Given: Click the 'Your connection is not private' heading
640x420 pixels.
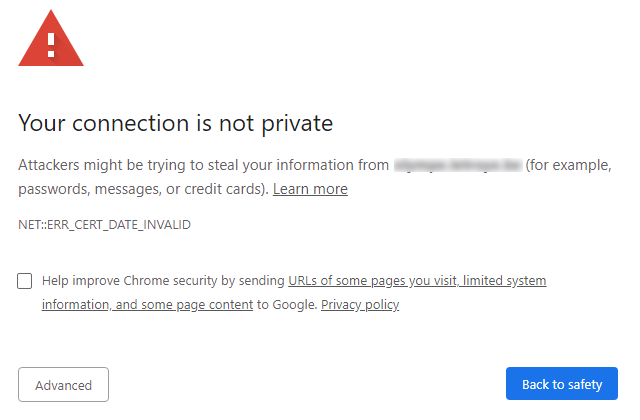Looking at the screenshot, I should [176, 123].
